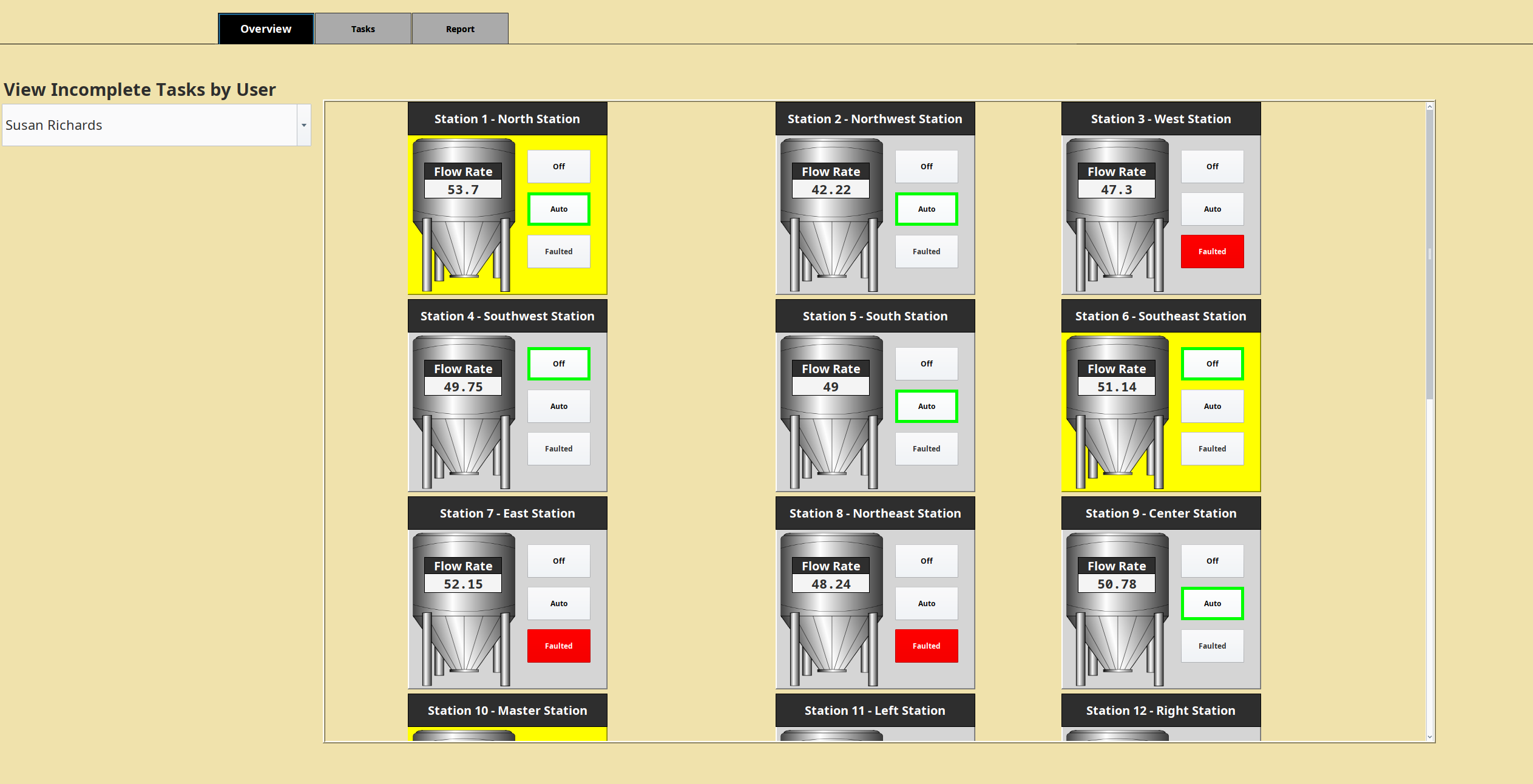Mark Station 9 Center as Faulted
This screenshot has height=784, width=1533.
[1213, 646]
